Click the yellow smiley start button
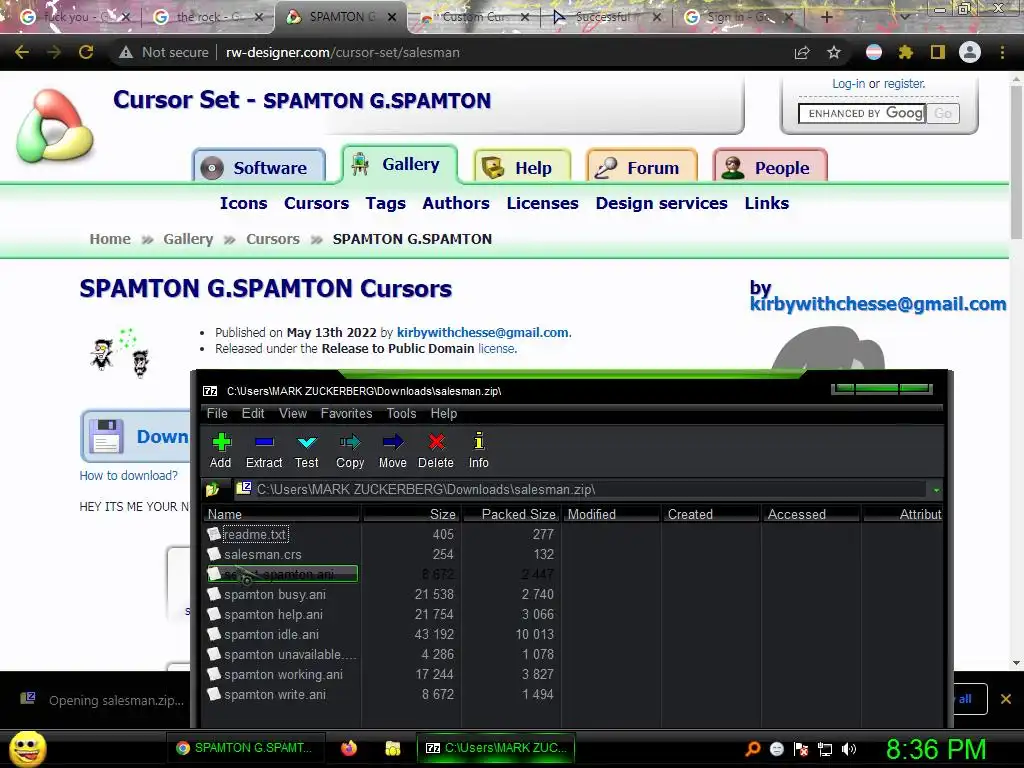This screenshot has width=1024, height=768. click(27, 748)
